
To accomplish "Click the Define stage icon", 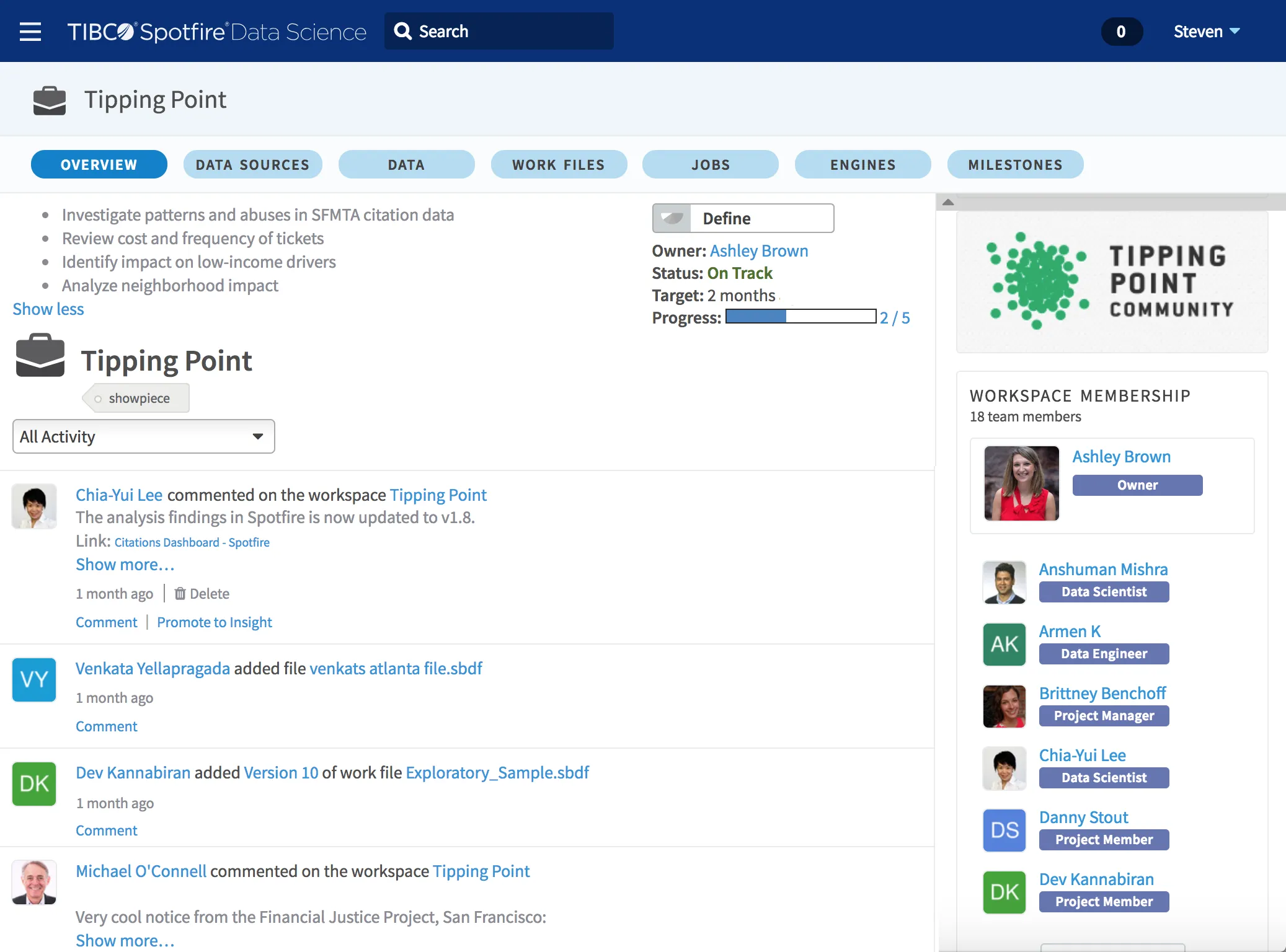I will pyautogui.click(x=672, y=218).
